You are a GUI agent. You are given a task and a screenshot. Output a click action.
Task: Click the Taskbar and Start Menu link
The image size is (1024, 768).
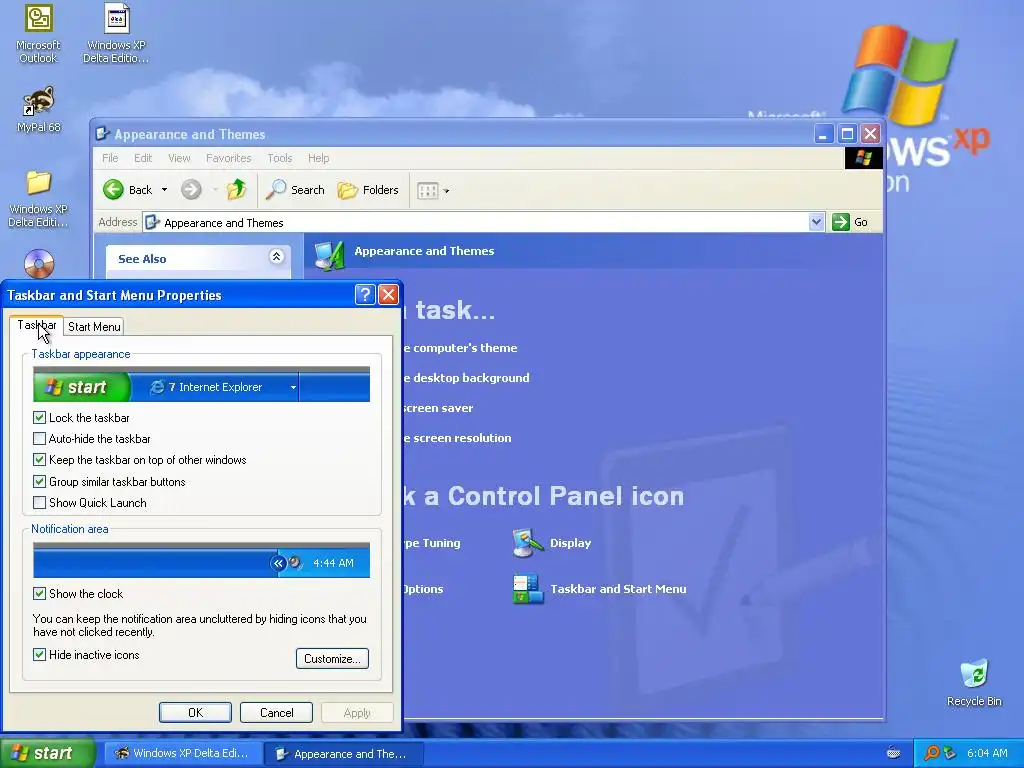tap(618, 589)
